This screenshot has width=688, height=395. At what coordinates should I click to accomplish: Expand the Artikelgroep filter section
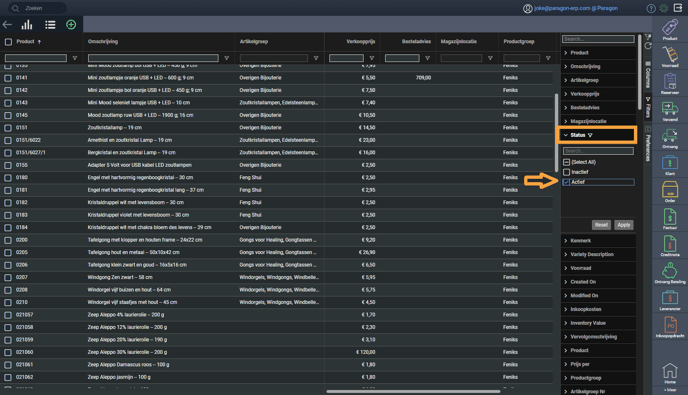tap(566, 80)
